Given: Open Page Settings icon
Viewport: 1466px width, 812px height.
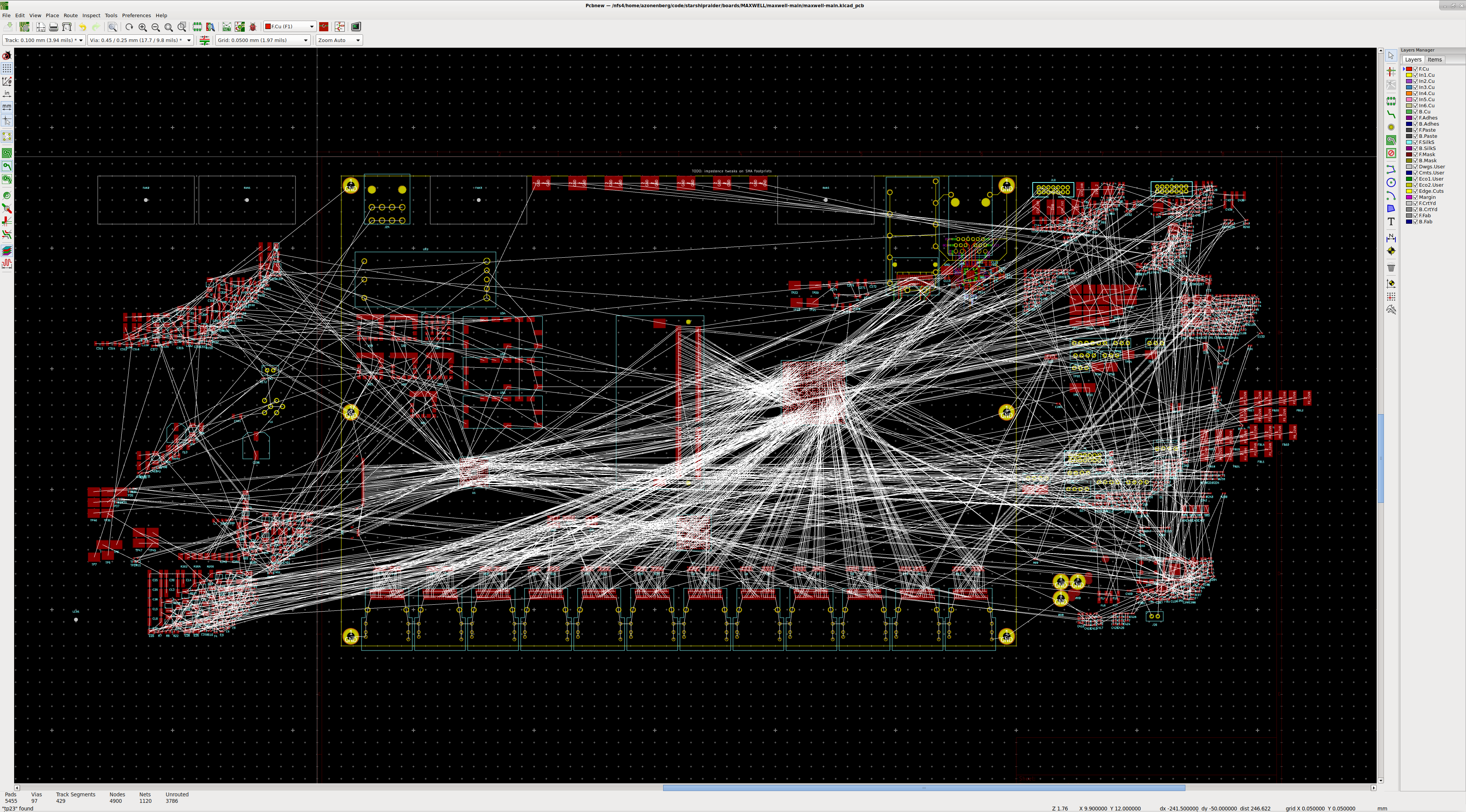Looking at the screenshot, I should (41, 27).
